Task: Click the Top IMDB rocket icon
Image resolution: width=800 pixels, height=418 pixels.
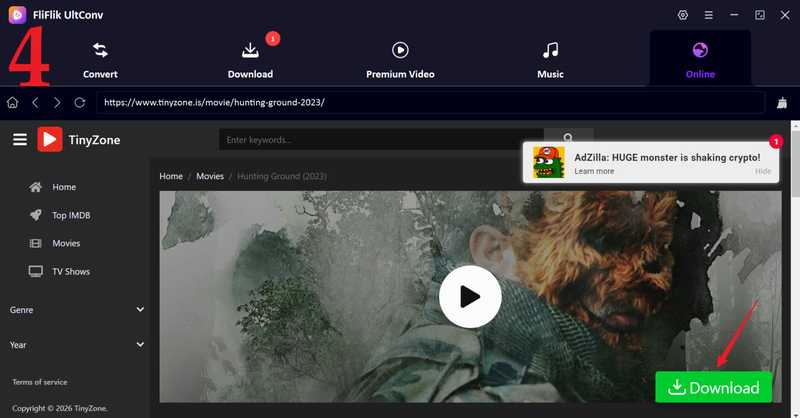Action: (35, 215)
